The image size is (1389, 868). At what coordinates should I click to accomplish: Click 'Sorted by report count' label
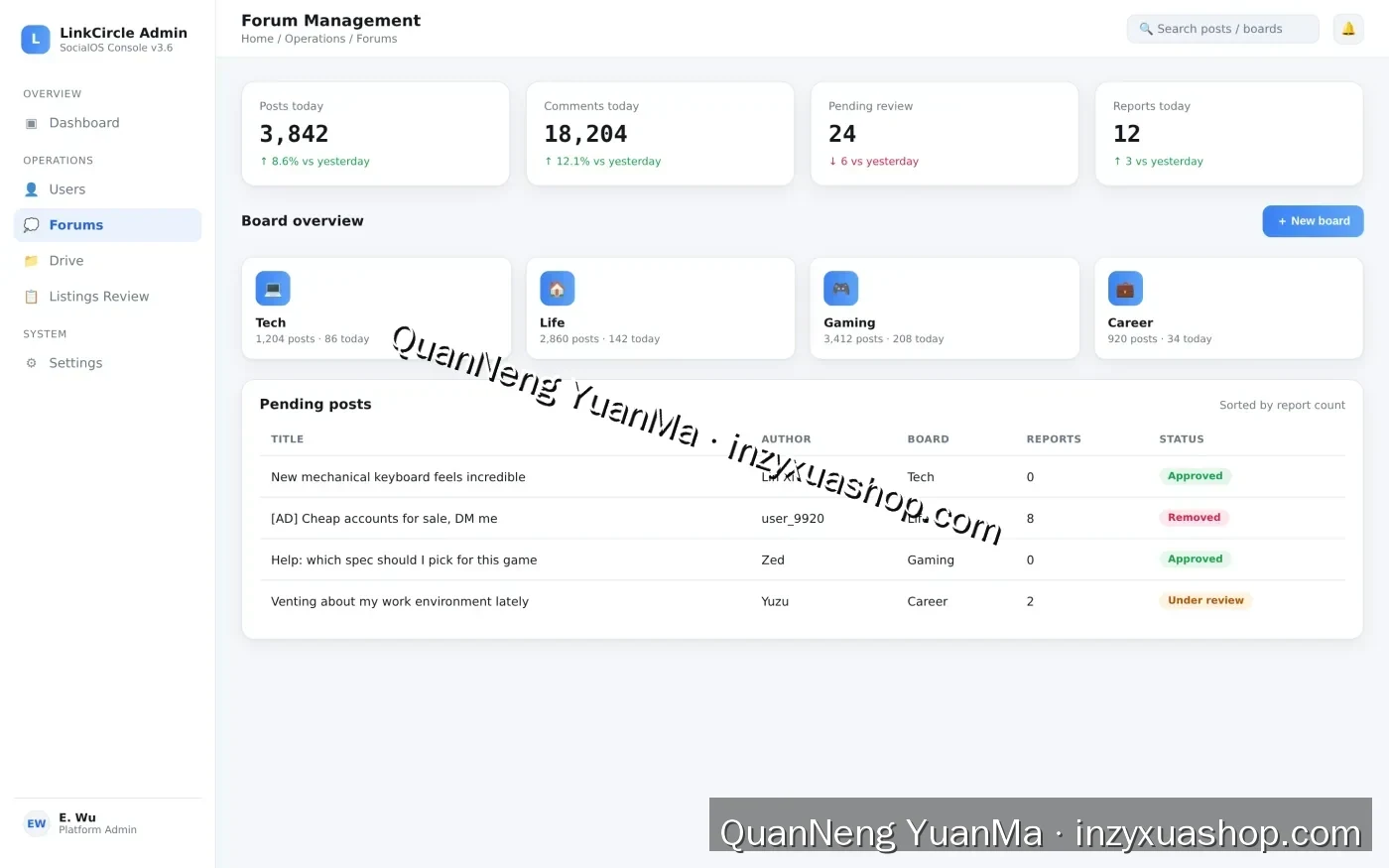click(1282, 405)
